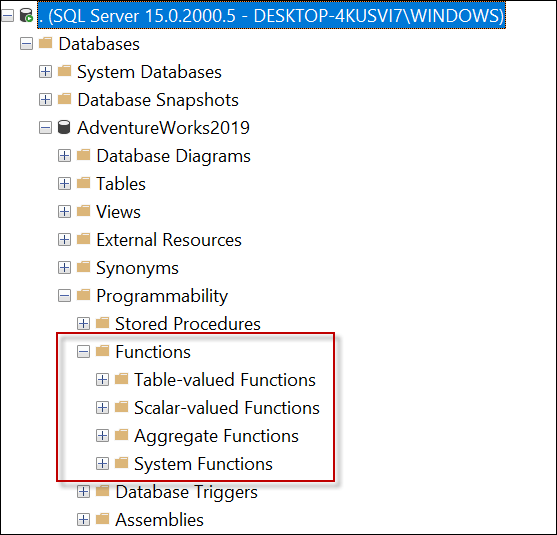Screen dimensions: 557x535
Task: Click the Aggregate Functions folder icon
Action: tap(121, 435)
